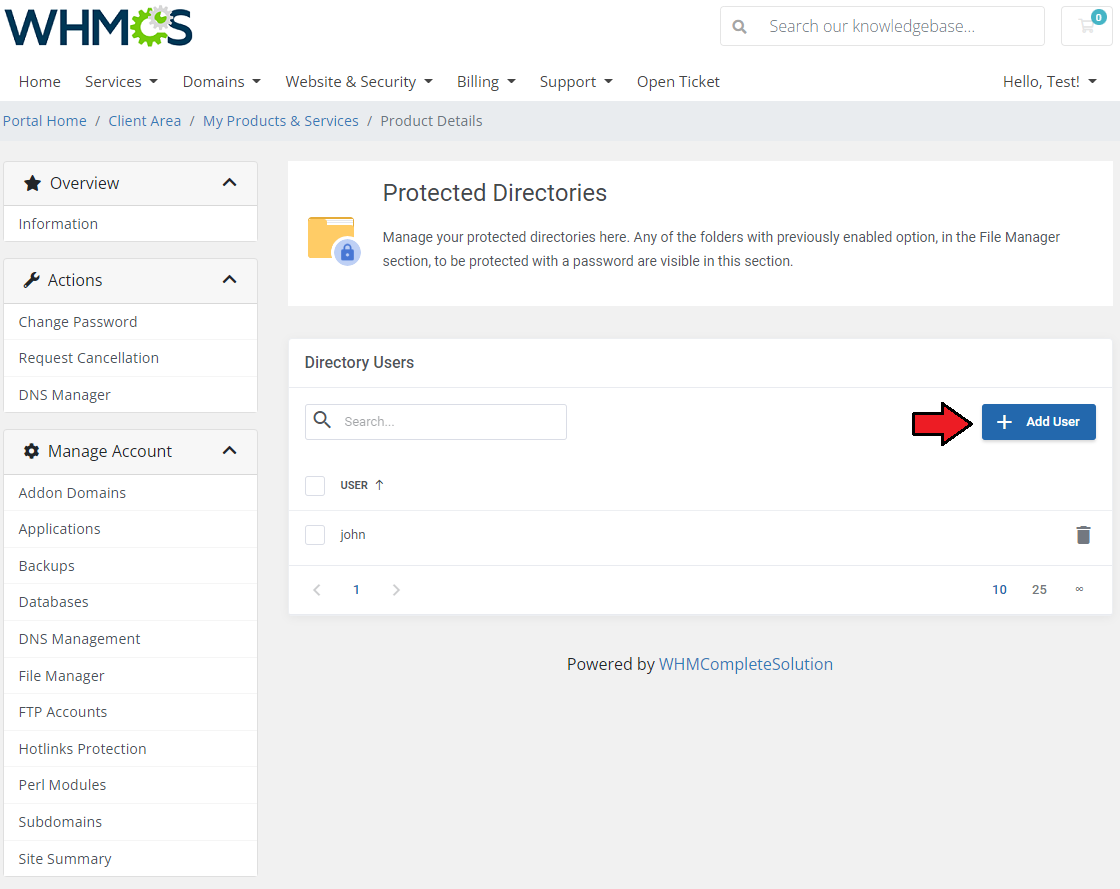Open the Billing dropdown menu
1120x889 pixels.
point(486,81)
